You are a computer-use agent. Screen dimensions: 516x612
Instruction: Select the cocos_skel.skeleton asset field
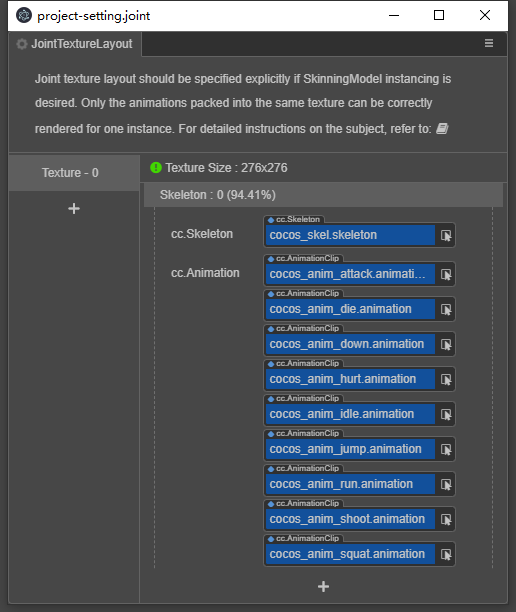(x=350, y=235)
